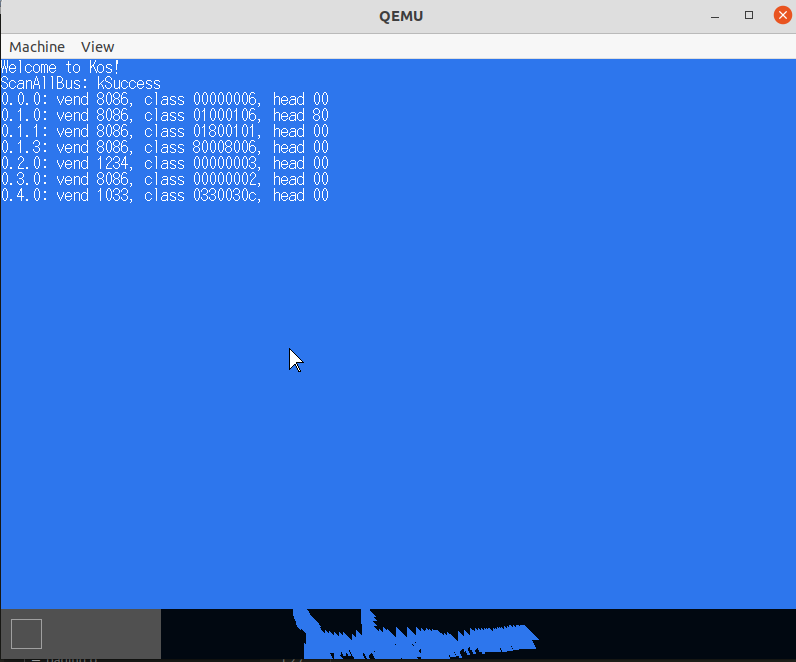Minimize the QEMU window
This screenshot has width=796, height=662.
point(715,16)
